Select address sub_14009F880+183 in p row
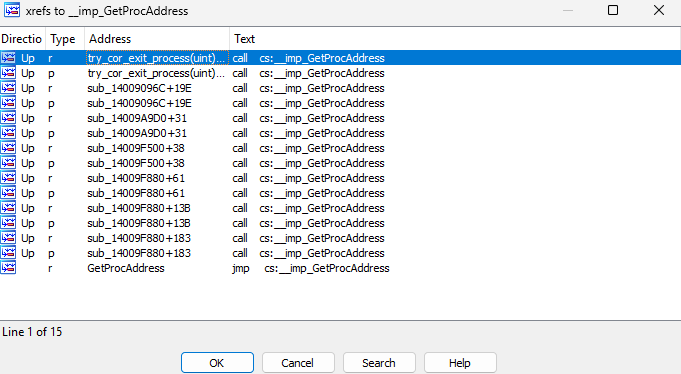 [139, 253]
